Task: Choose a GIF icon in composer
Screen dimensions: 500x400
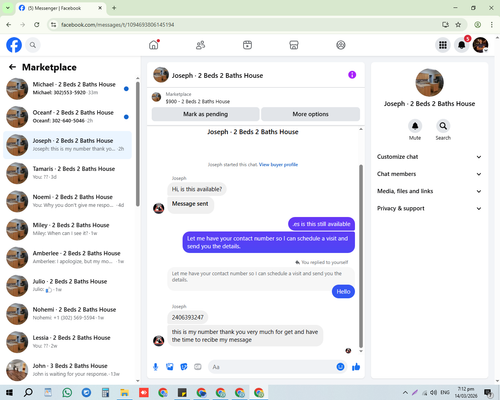Action: [198, 367]
